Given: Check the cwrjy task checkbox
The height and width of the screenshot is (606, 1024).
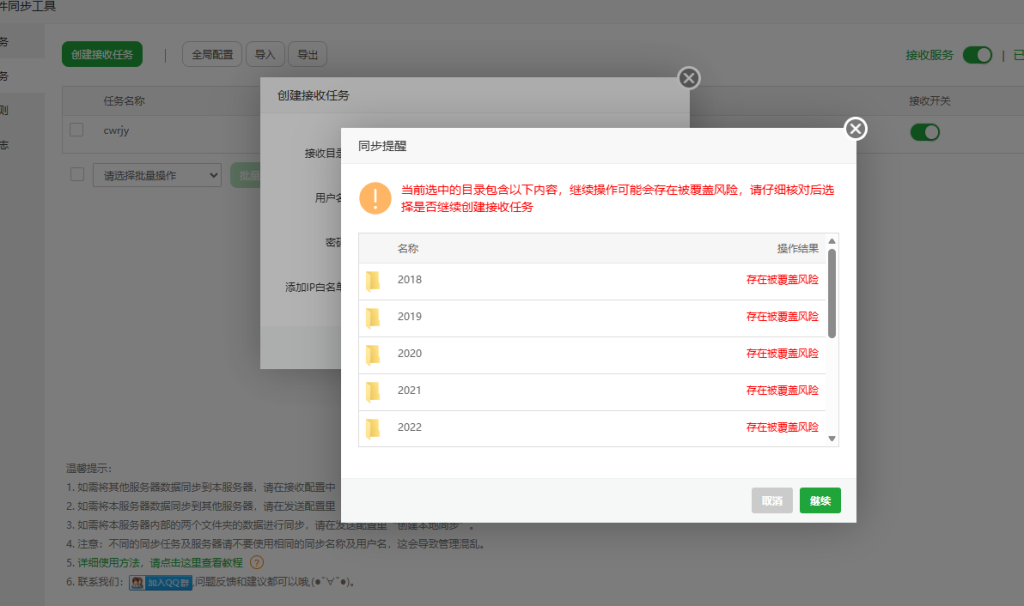Looking at the screenshot, I should (76, 129).
